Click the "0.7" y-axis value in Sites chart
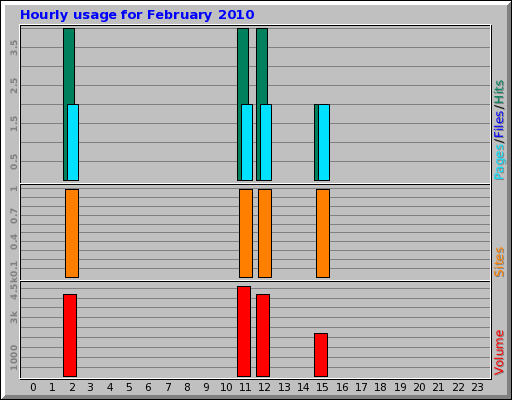Viewport: 512px width, 400px height. [x=14, y=216]
